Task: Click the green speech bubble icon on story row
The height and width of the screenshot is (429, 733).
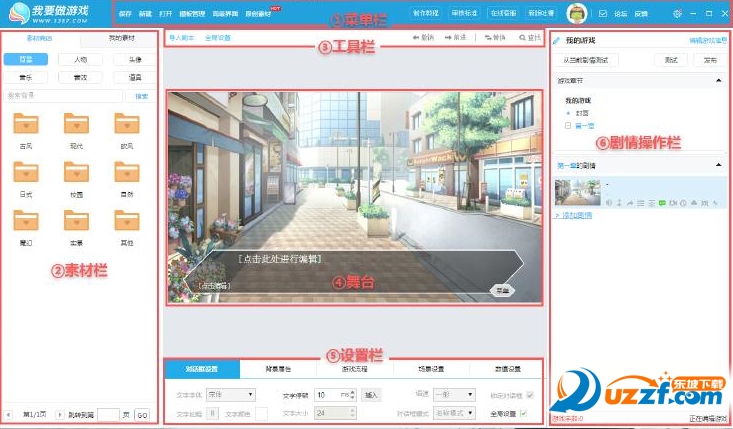Action: click(662, 203)
